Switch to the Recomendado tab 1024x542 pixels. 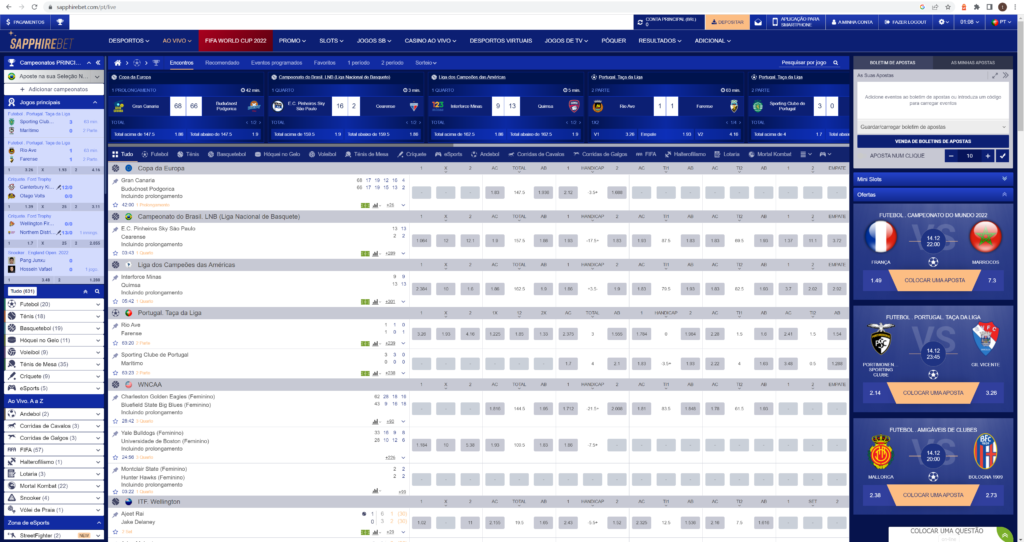pyautogui.click(x=222, y=63)
